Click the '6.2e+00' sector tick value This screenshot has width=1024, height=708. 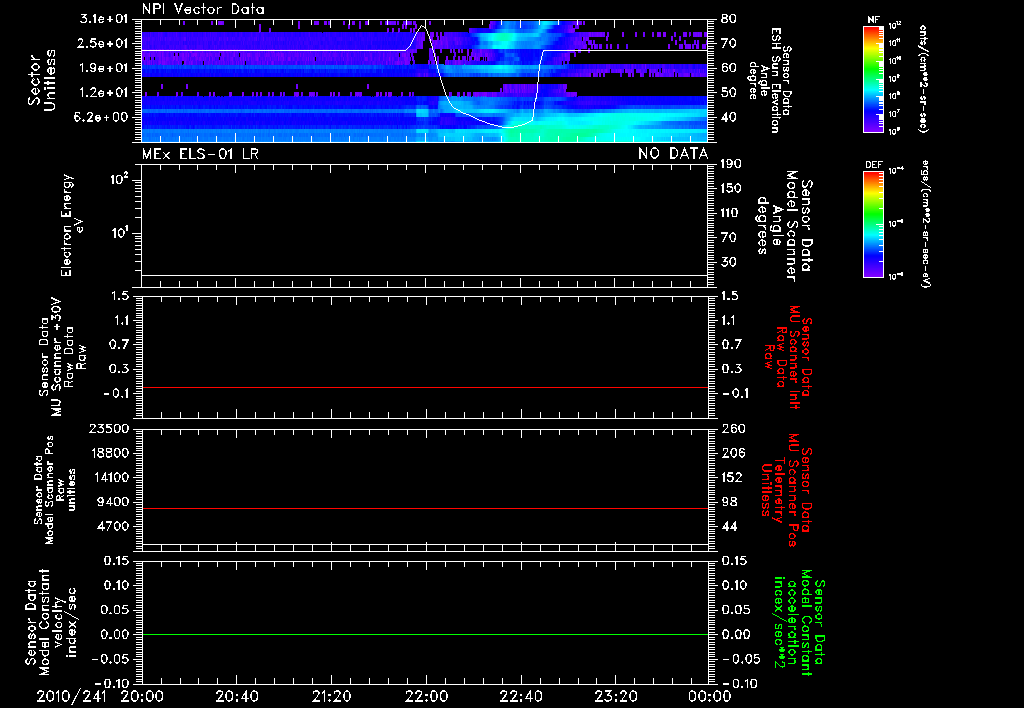(103, 118)
